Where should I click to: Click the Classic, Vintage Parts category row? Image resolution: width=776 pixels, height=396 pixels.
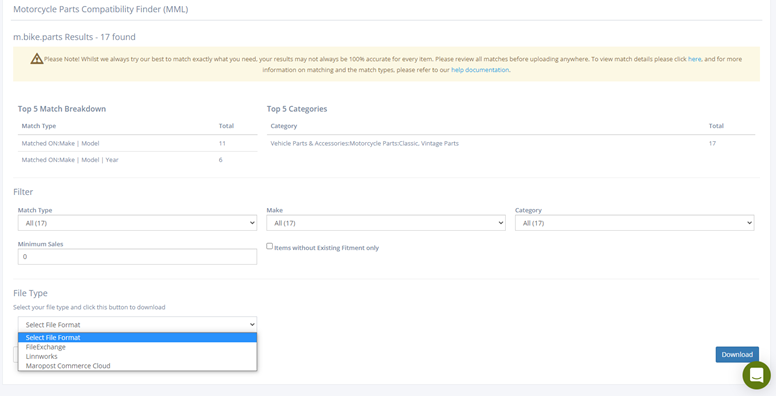(511, 143)
